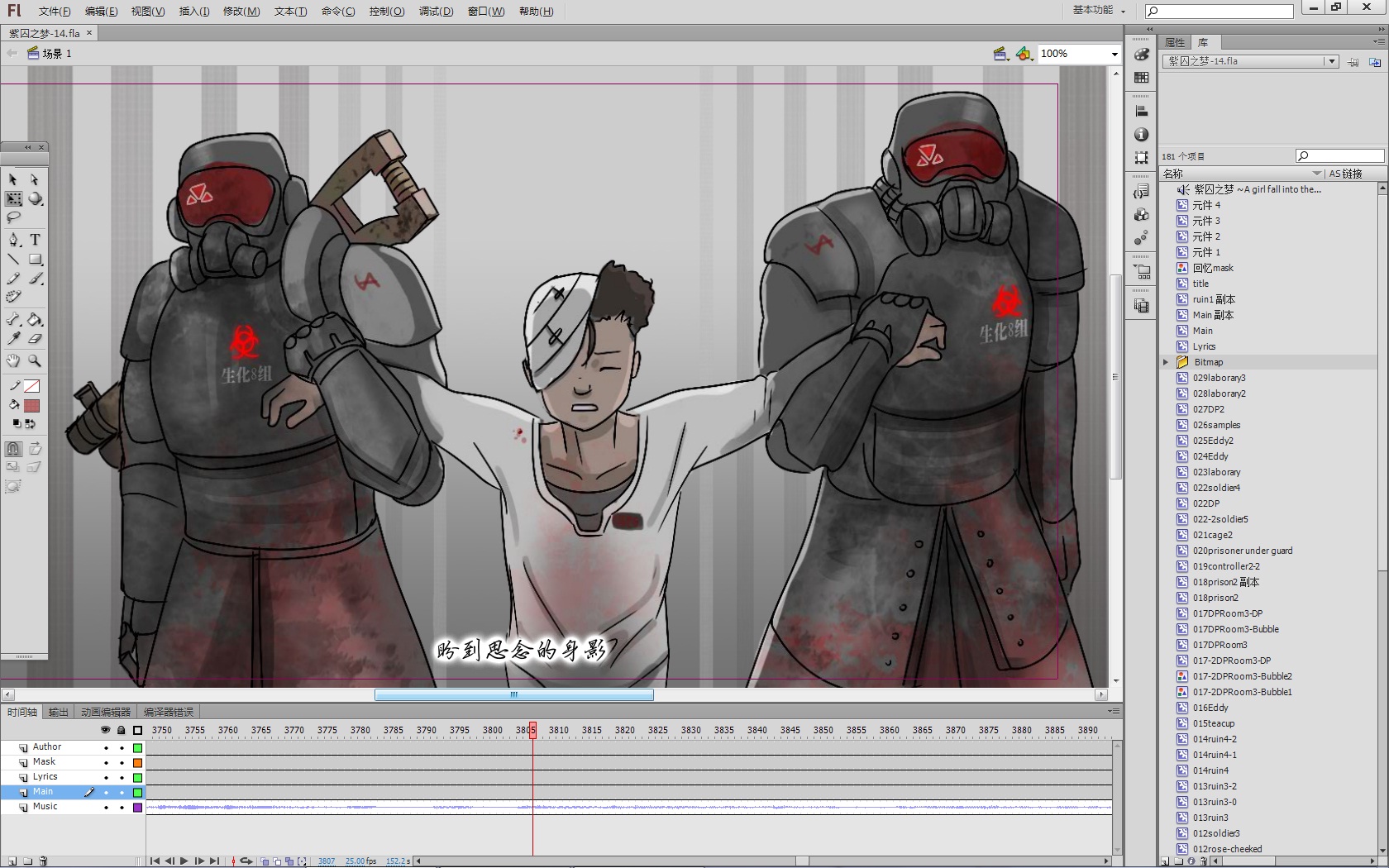The height and width of the screenshot is (868, 1389).
Task: Open the stage zoom percentage dropdown
Action: pos(1115,54)
